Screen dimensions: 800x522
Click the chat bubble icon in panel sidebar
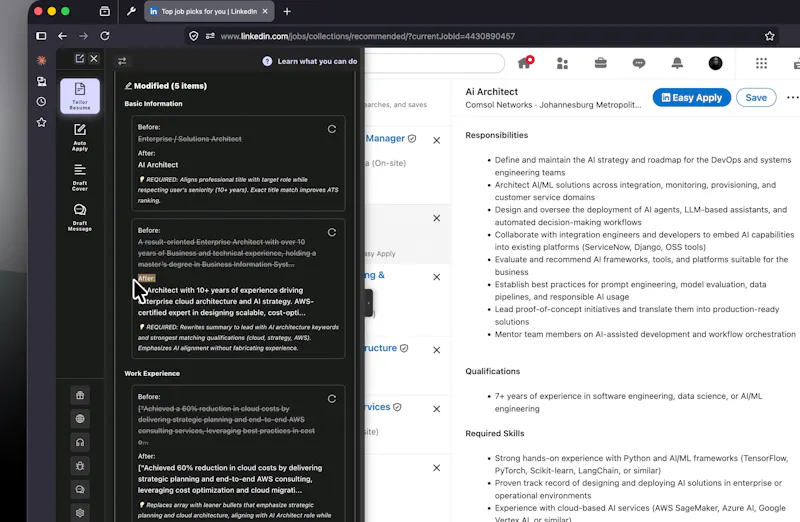coord(80,489)
